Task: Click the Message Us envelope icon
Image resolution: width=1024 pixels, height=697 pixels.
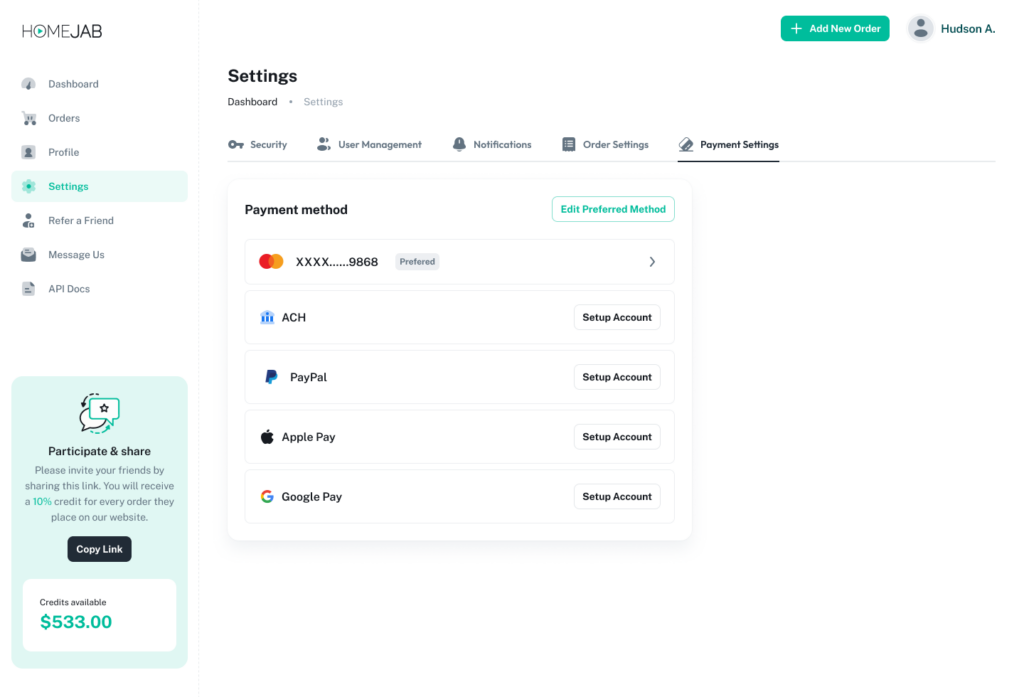Action: pyautogui.click(x=29, y=255)
